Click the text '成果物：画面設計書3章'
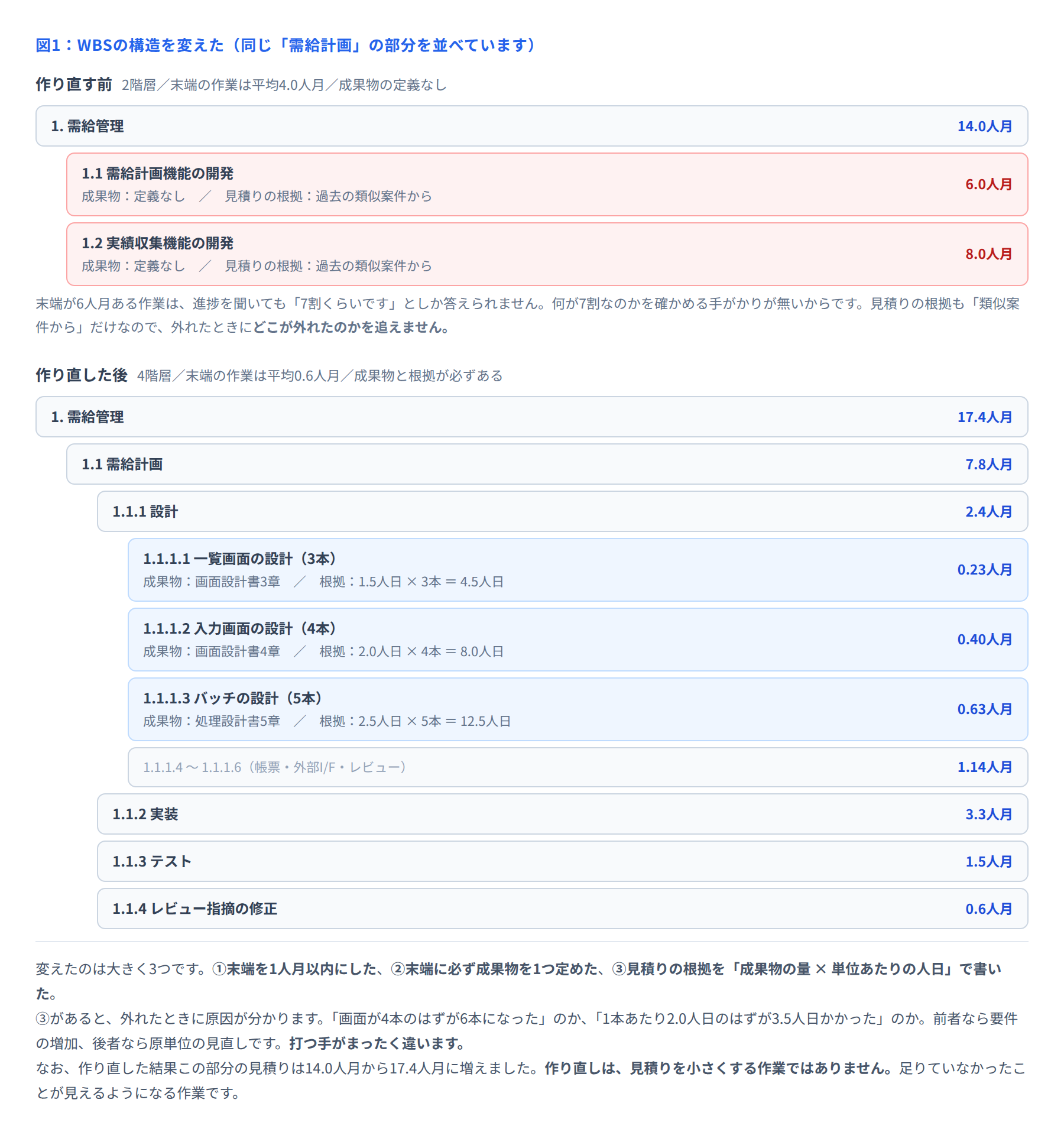 212,582
